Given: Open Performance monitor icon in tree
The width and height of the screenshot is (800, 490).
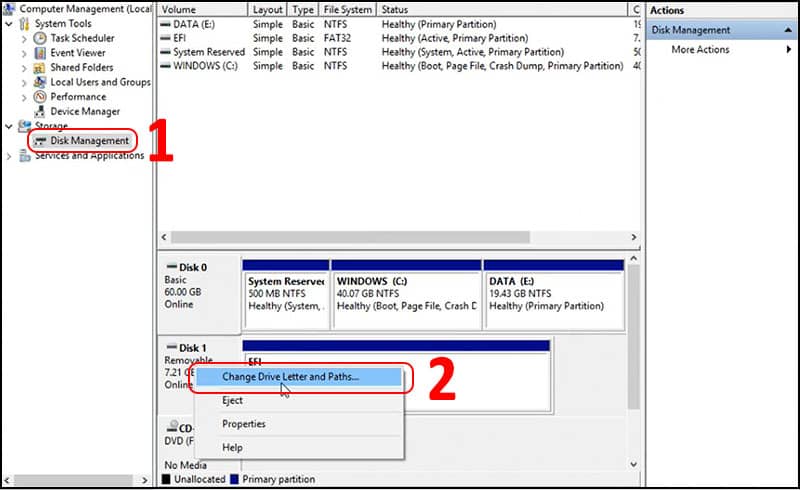Looking at the screenshot, I should [x=40, y=97].
